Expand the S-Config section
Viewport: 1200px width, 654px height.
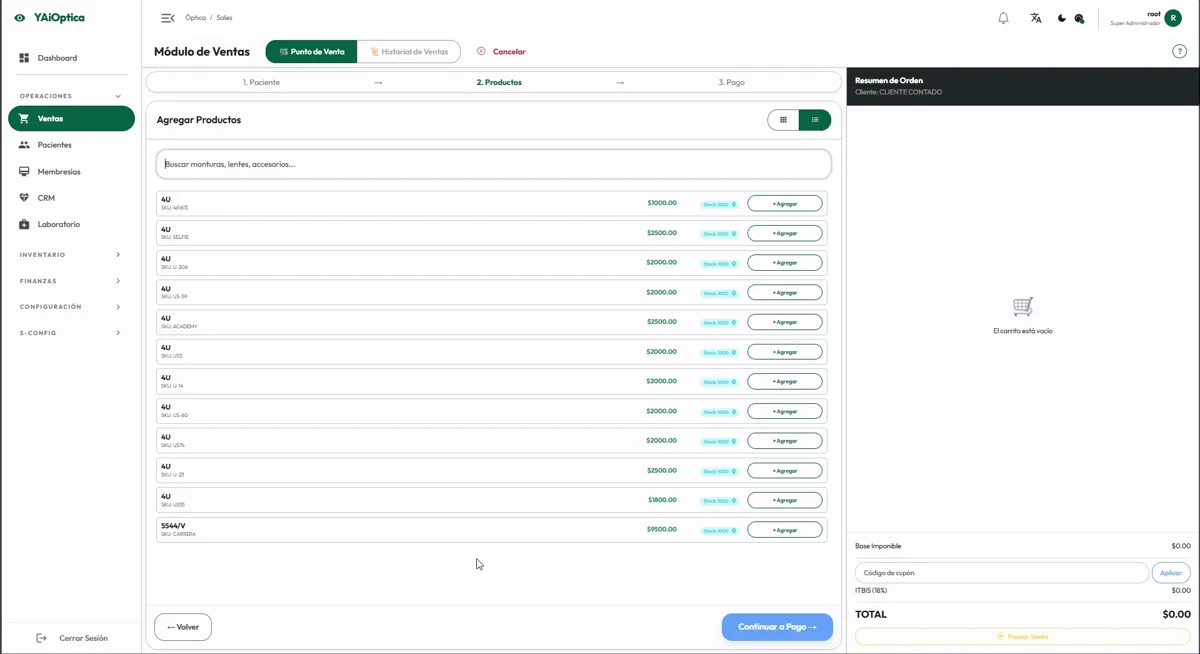tap(70, 333)
